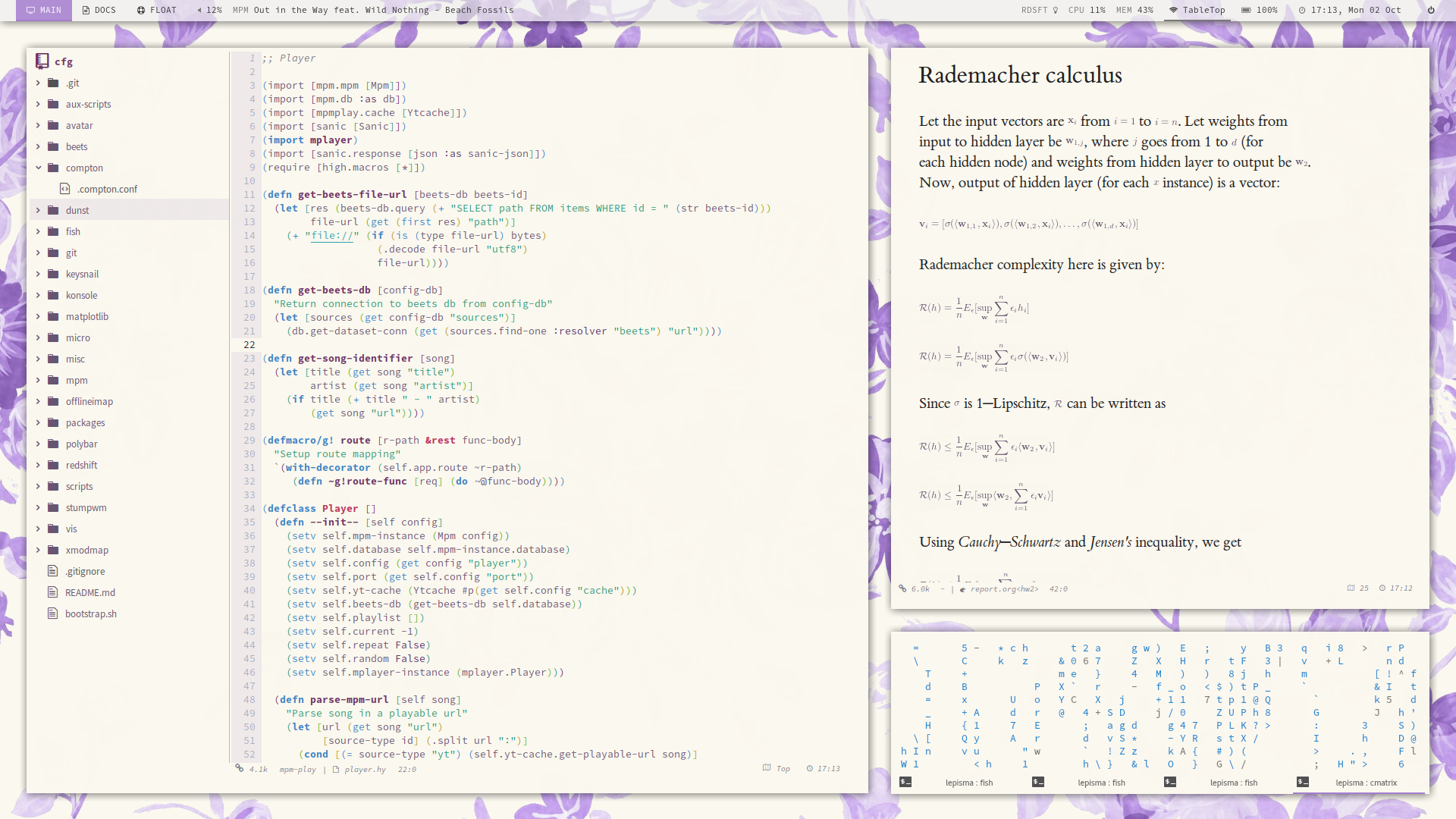Expand the dunst folder
The width and height of the screenshot is (1456, 819).
tap(38, 210)
